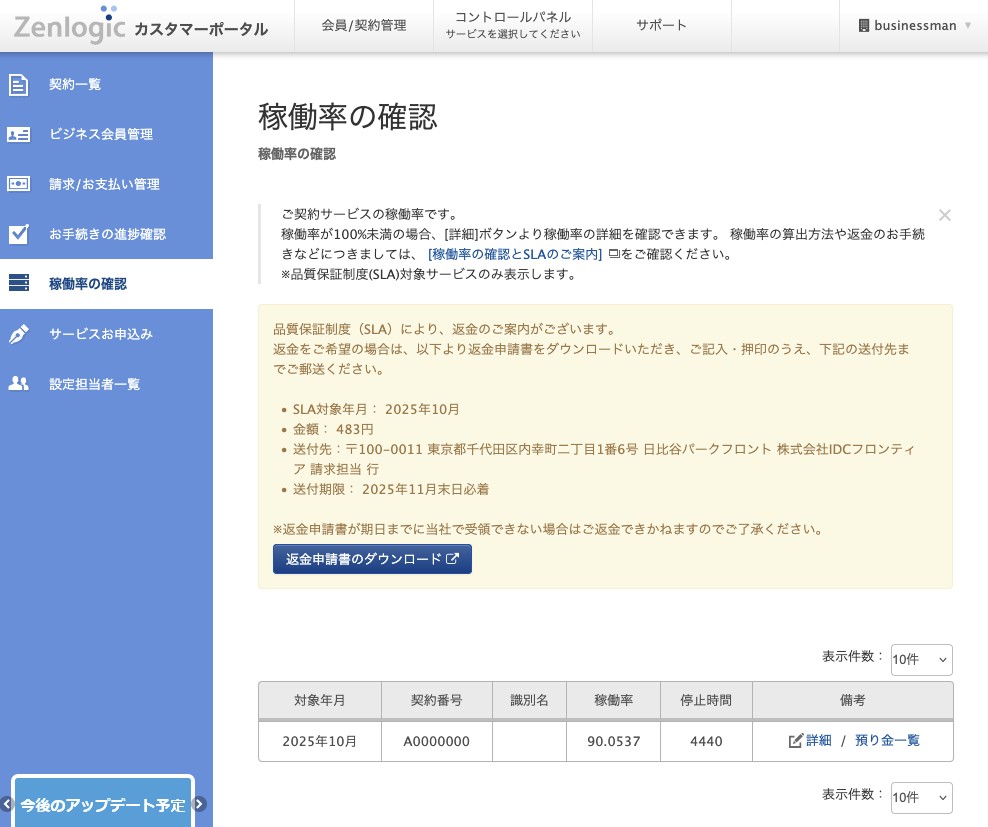This screenshot has width=988, height=827.
Task: Open the 預り金一覧 link
Action: pos(887,741)
